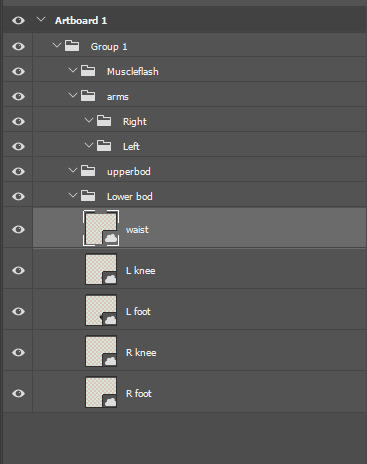
Task: Select the Lower bod group name
Action: (130, 196)
